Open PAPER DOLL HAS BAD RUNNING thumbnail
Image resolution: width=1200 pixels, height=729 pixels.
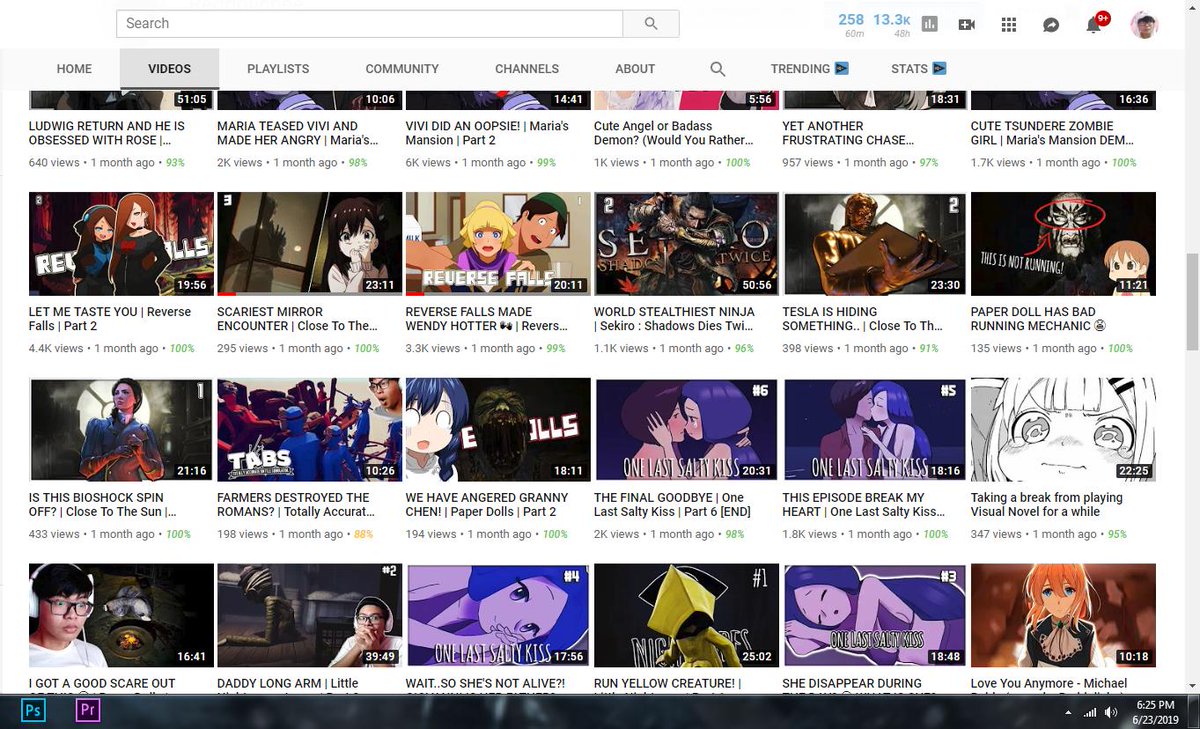(1063, 244)
